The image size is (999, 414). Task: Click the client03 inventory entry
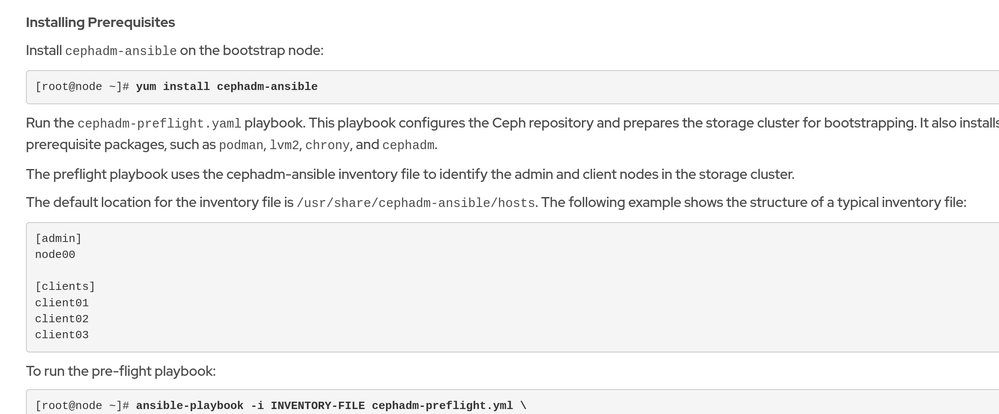[x=62, y=335]
